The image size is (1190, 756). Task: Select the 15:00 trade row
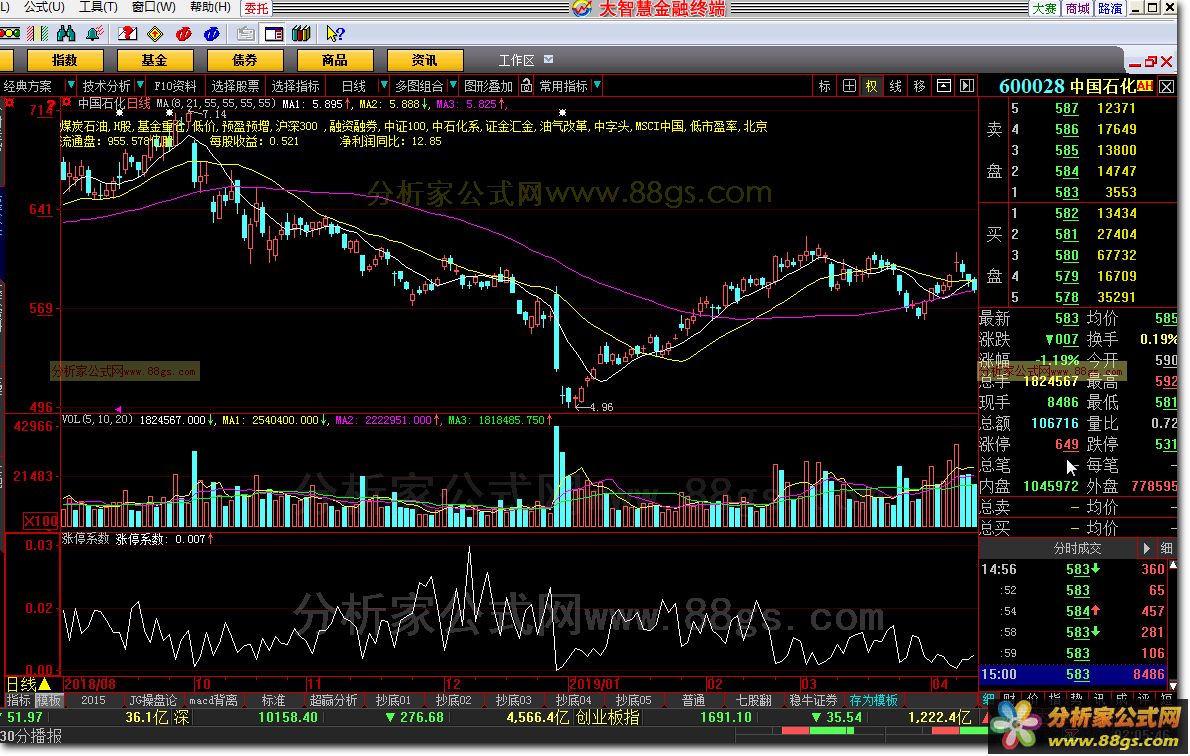1072,674
